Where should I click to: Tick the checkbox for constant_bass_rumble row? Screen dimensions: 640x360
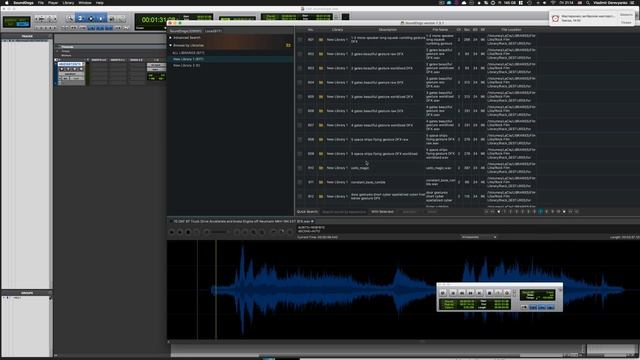pos(300,182)
